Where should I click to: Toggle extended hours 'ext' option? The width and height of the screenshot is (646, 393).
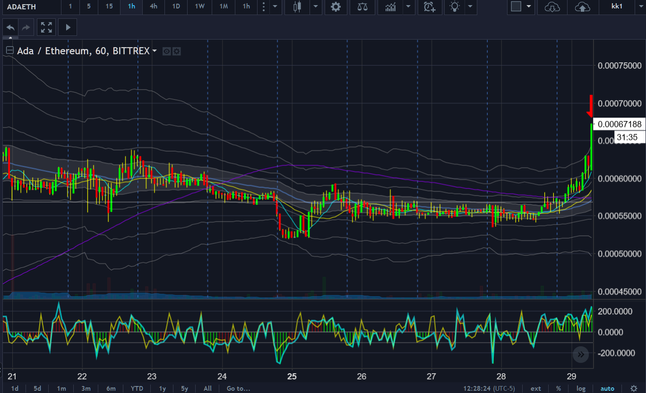(536, 388)
